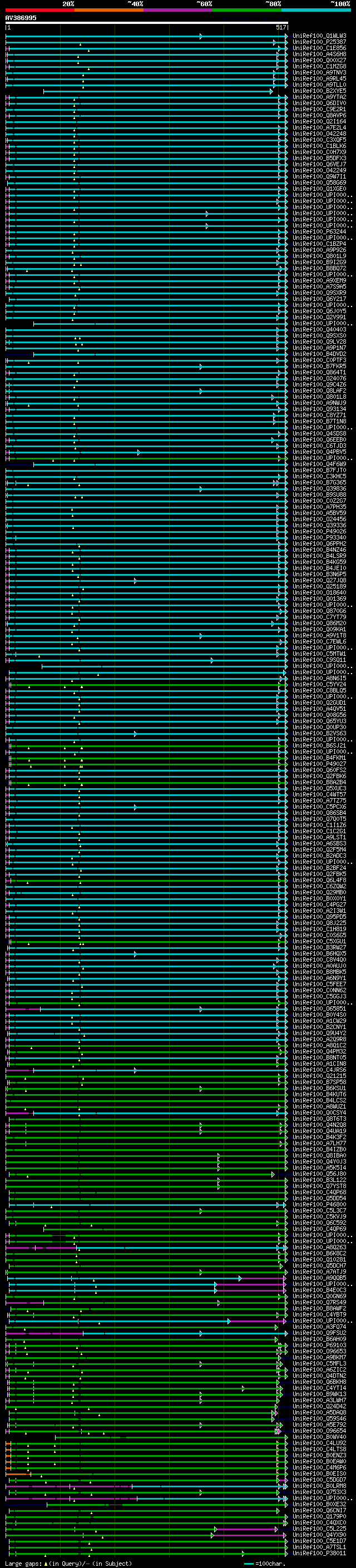Click the alignment bar for UniRef100_C1E856

tap(146, 49)
